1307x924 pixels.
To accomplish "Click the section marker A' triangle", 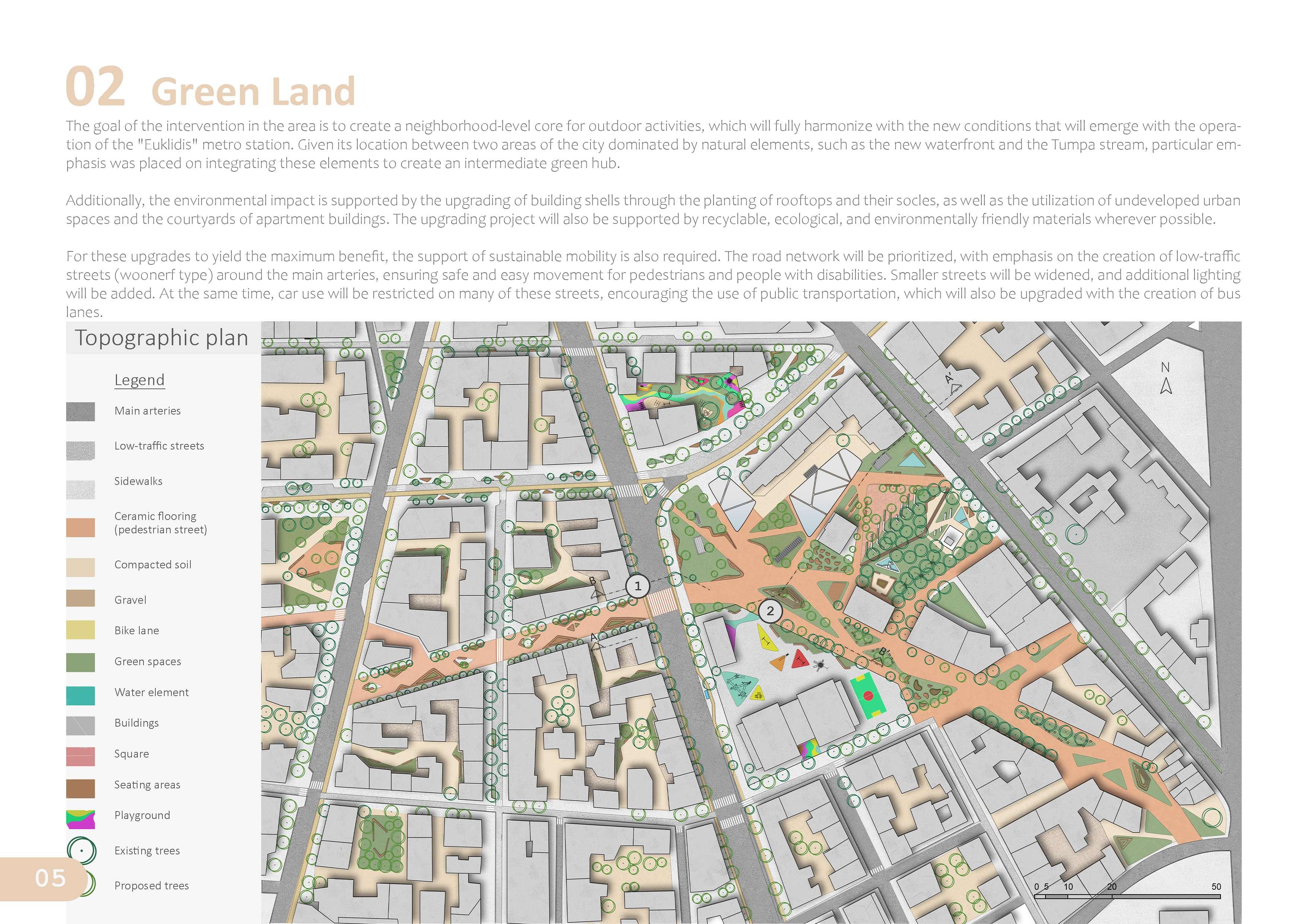I will coord(955,388).
